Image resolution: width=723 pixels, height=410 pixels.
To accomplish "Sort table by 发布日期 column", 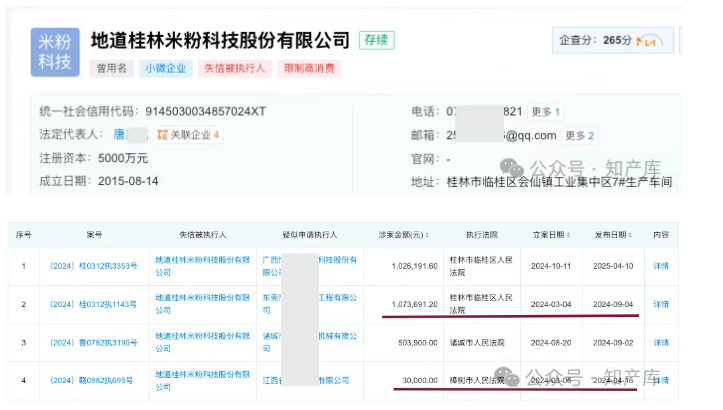I will point(611,234).
